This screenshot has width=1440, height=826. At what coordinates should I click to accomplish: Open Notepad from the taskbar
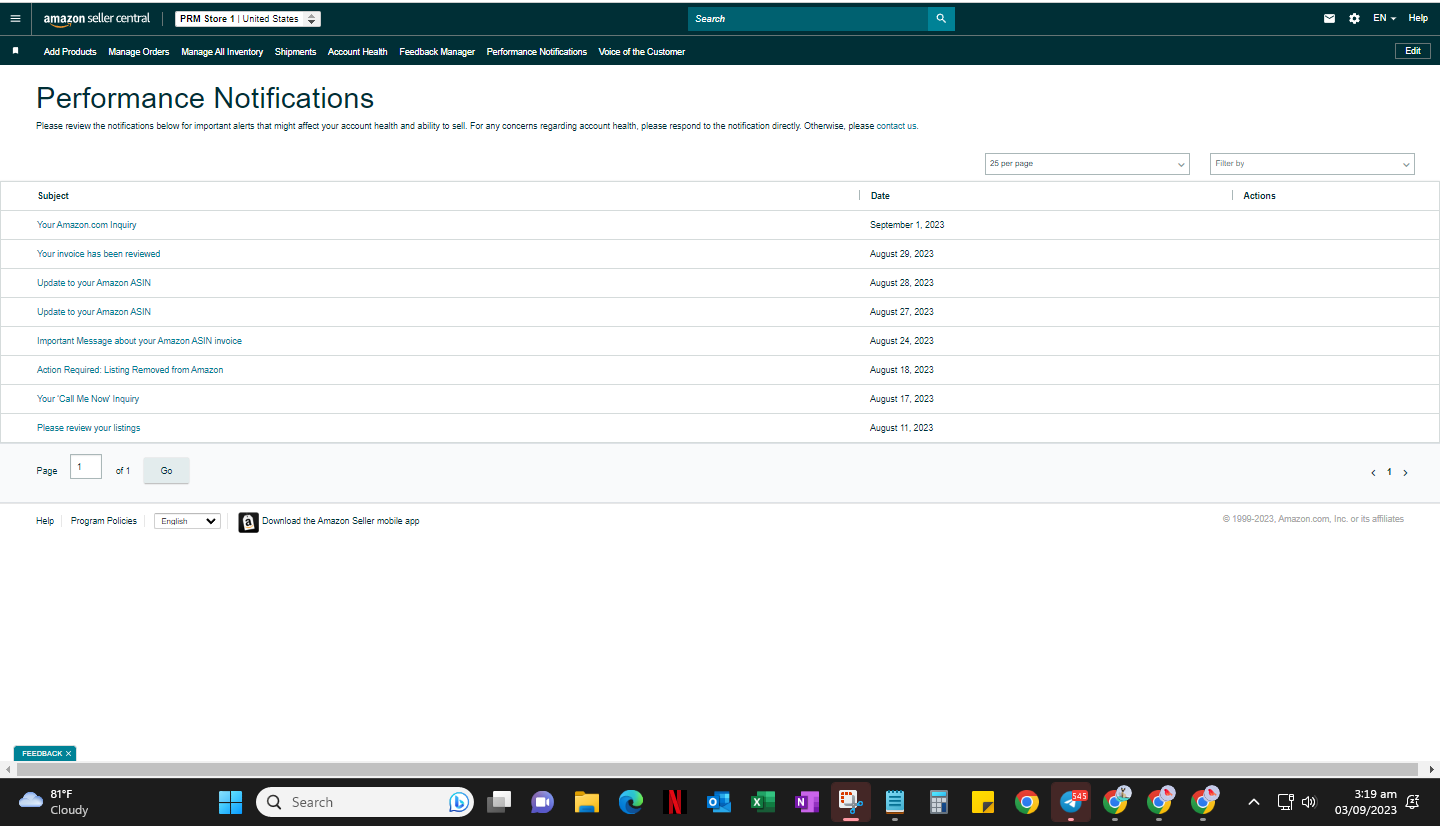[x=895, y=802]
